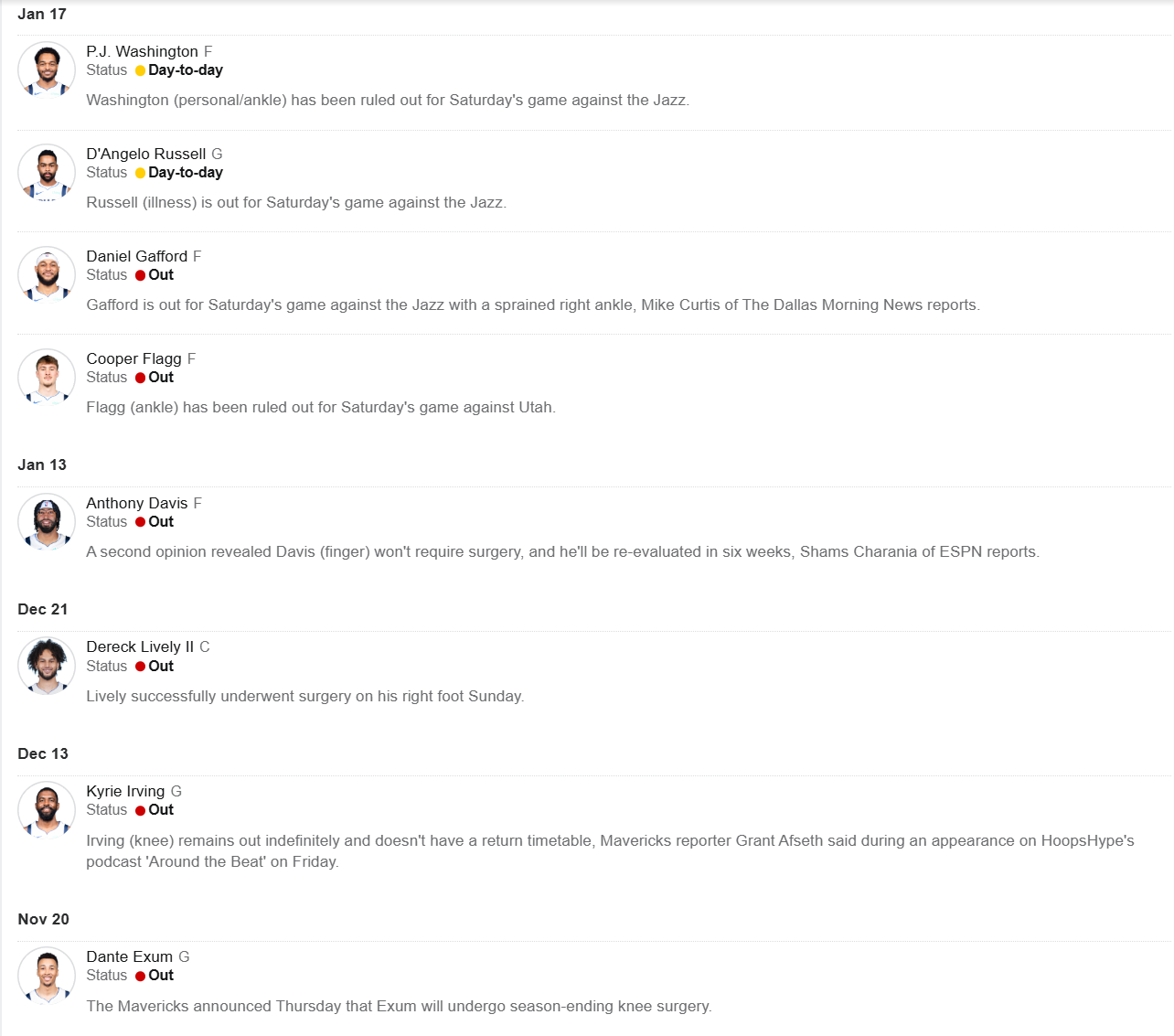Visit the Kyrie Irving player link

(125, 791)
